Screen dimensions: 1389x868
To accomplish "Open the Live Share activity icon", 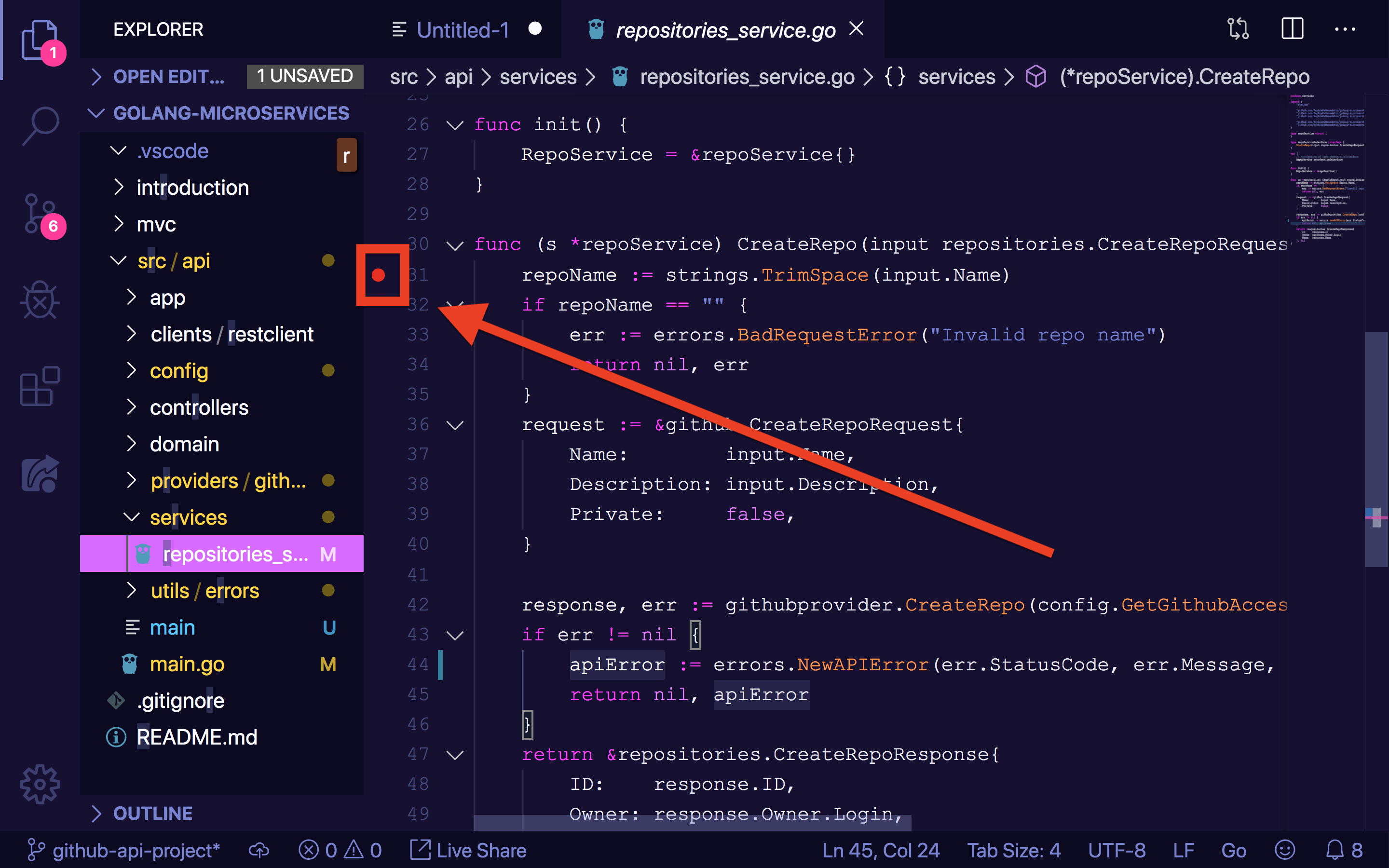I will click(39, 474).
